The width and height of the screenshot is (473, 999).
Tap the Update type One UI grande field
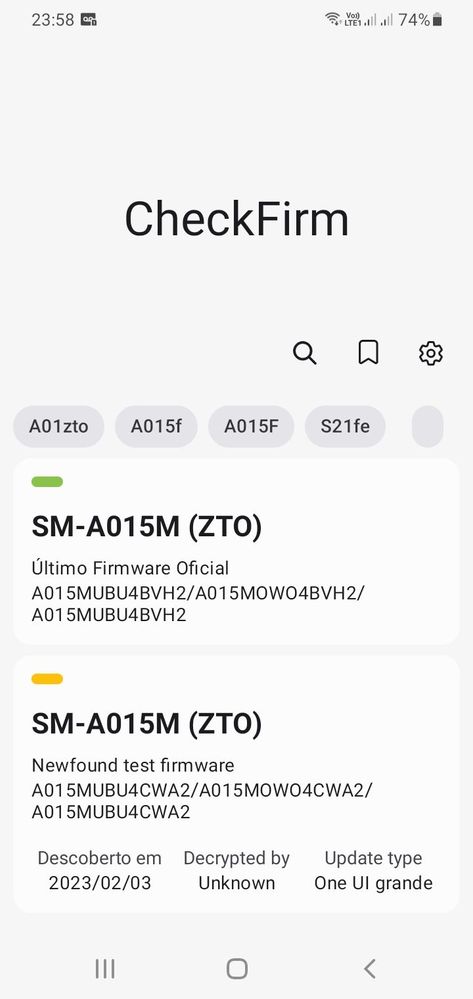[374, 870]
